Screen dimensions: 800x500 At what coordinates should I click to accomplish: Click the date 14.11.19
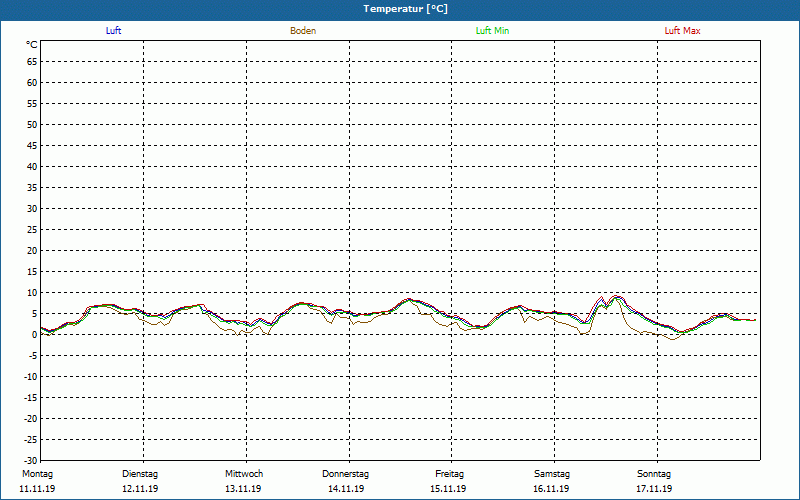coord(346,489)
